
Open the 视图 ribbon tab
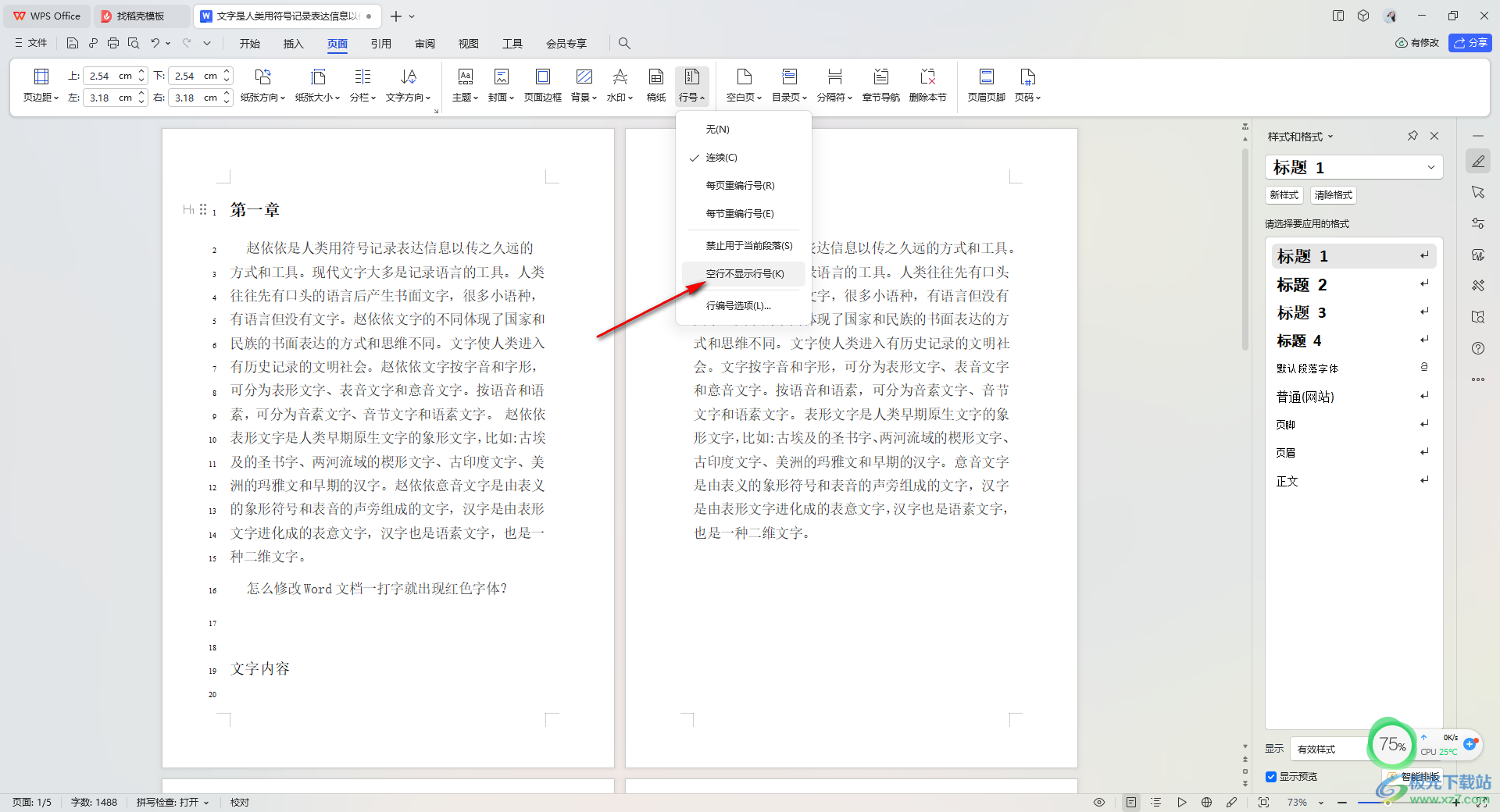(x=469, y=43)
